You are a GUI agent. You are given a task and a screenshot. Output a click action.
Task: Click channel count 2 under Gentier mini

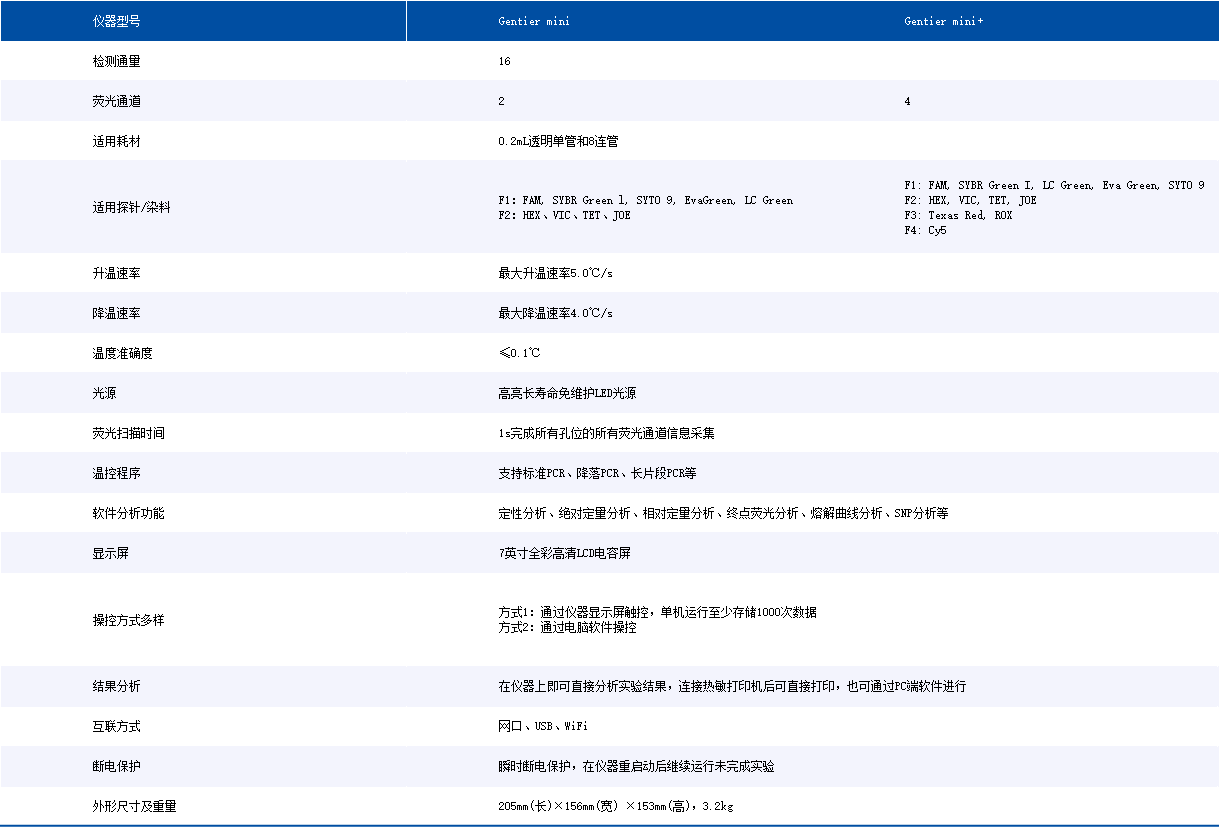click(502, 101)
